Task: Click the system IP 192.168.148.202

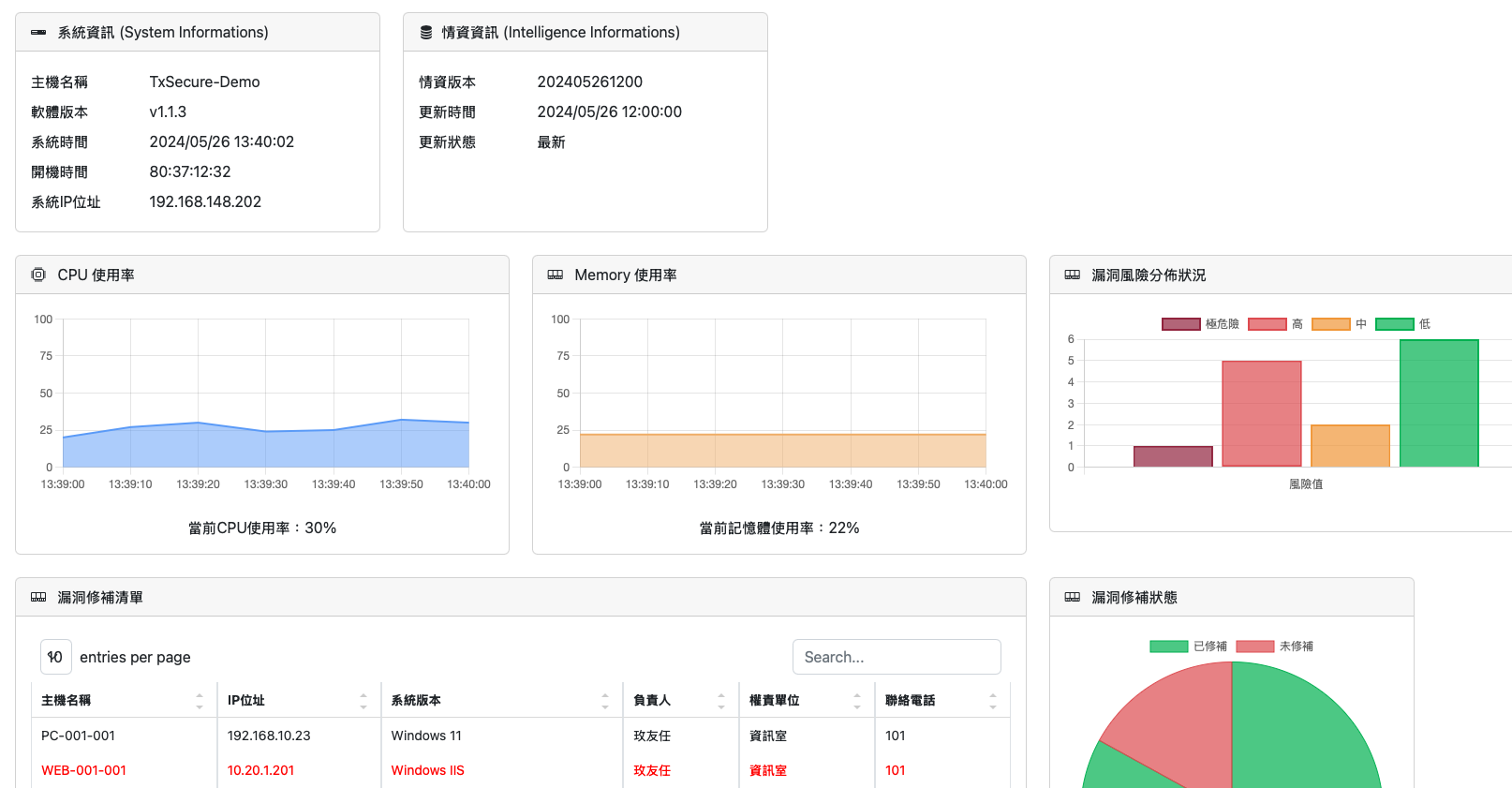Action: pos(205,201)
